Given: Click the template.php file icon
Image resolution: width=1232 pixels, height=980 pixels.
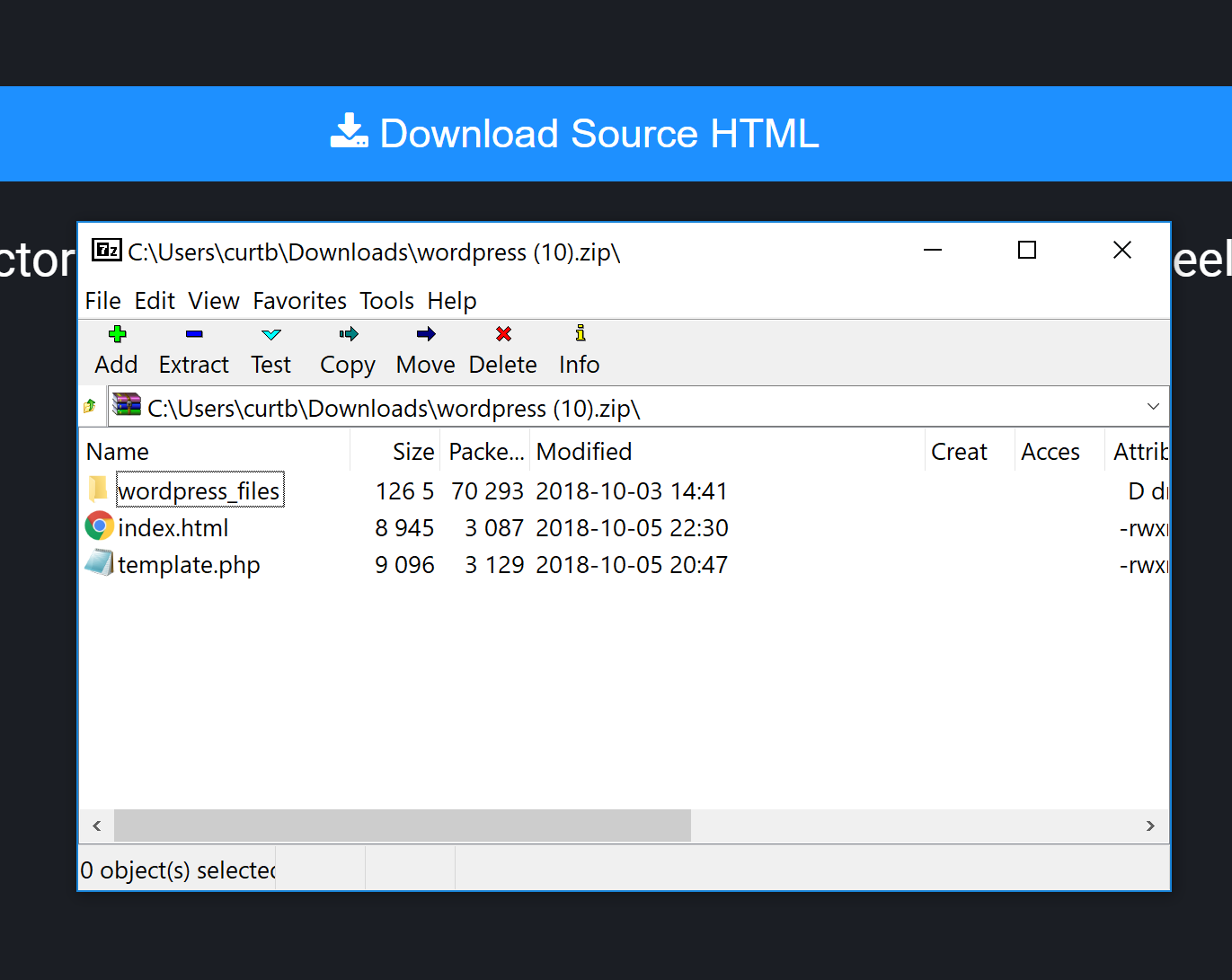Looking at the screenshot, I should [99, 563].
